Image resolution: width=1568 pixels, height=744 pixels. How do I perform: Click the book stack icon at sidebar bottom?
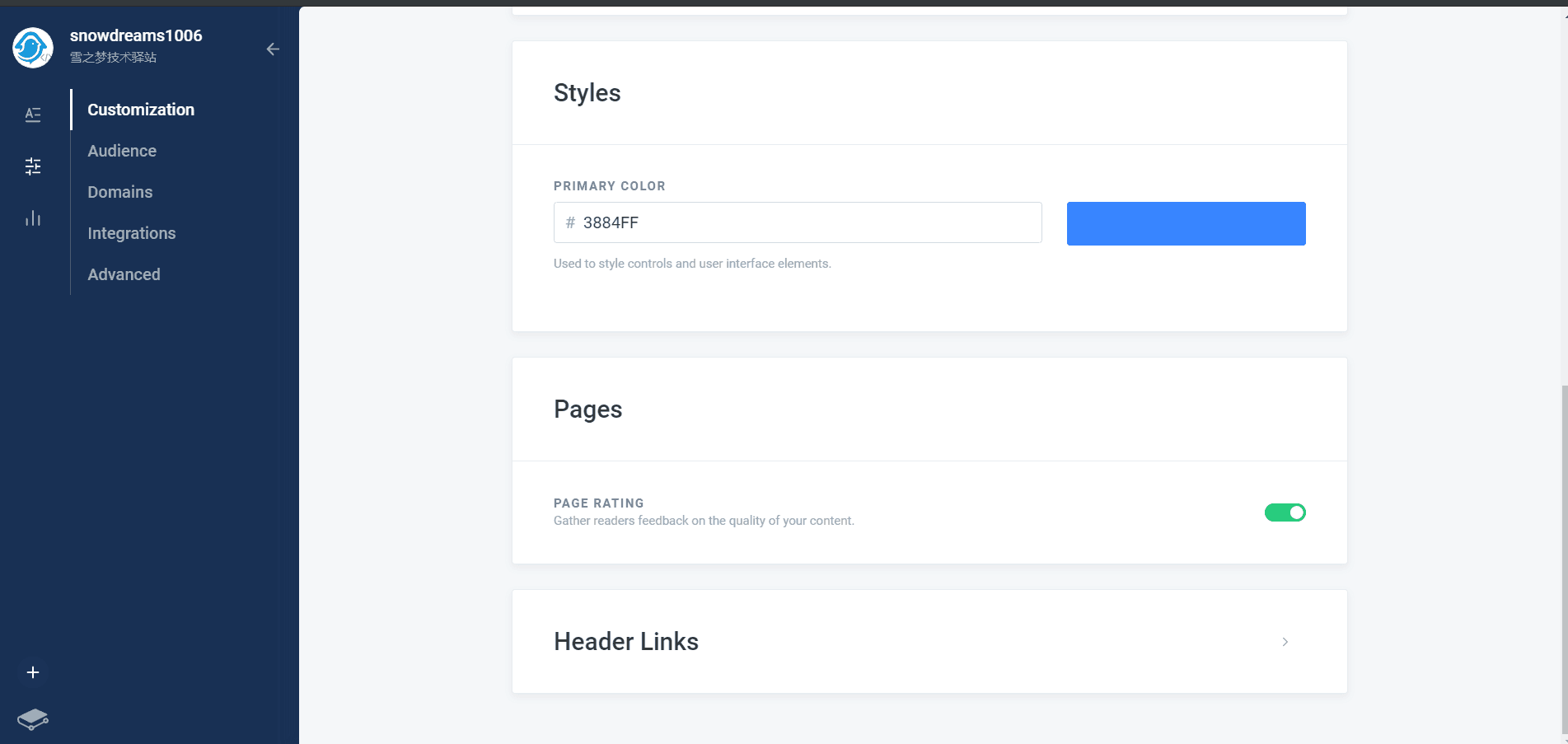point(32,718)
